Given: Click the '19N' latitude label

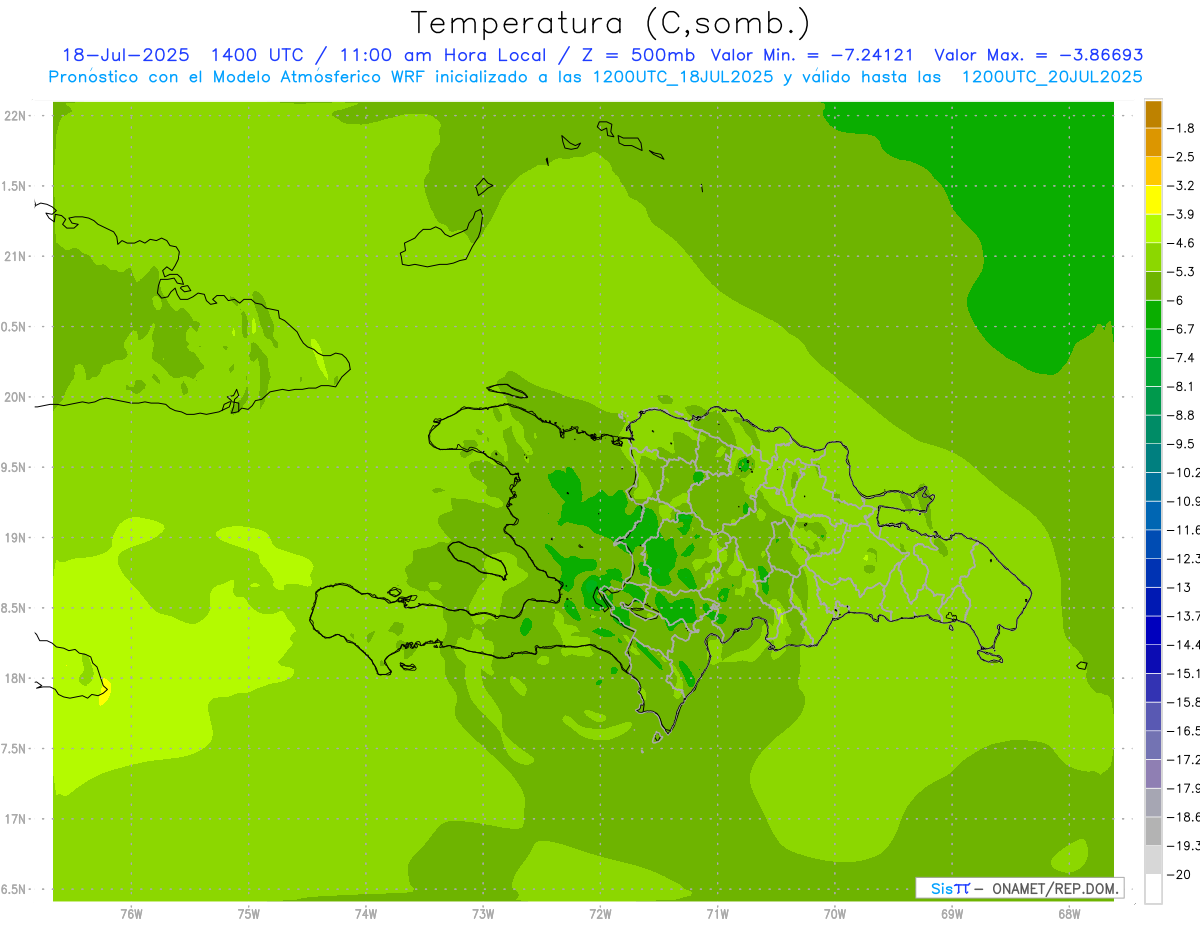Looking at the screenshot, I should coord(16,537).
